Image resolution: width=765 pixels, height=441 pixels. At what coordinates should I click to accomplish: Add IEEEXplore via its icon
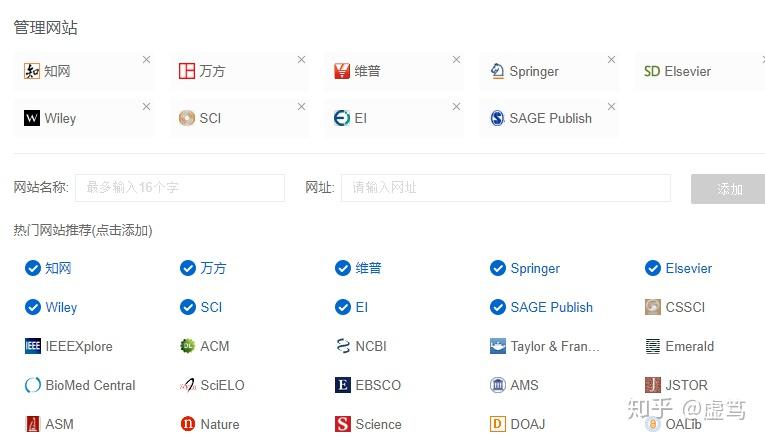(33, 346)
